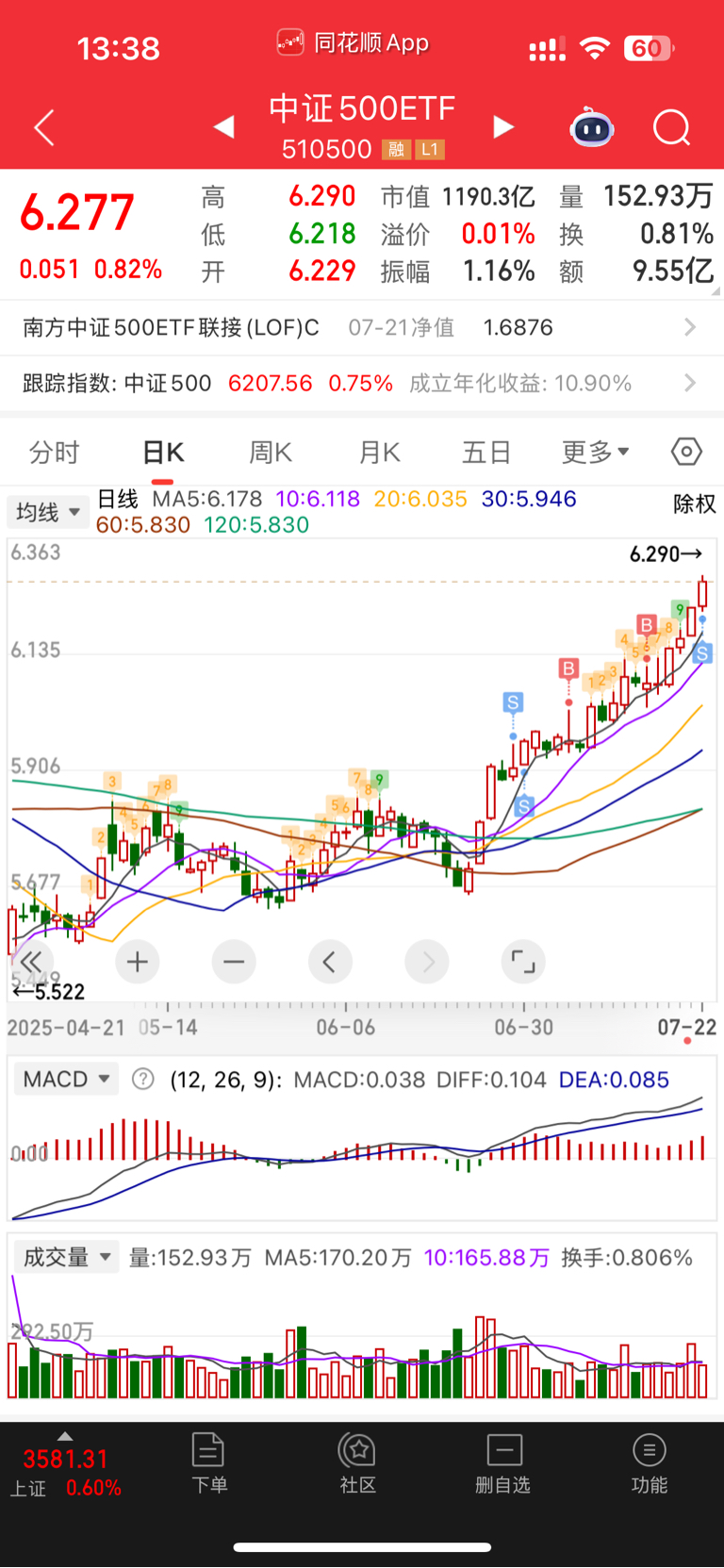The height and width of the screenshot is (1568, 724).
Task: Tap the back arrow in the header
Action: tap(44, 128)
